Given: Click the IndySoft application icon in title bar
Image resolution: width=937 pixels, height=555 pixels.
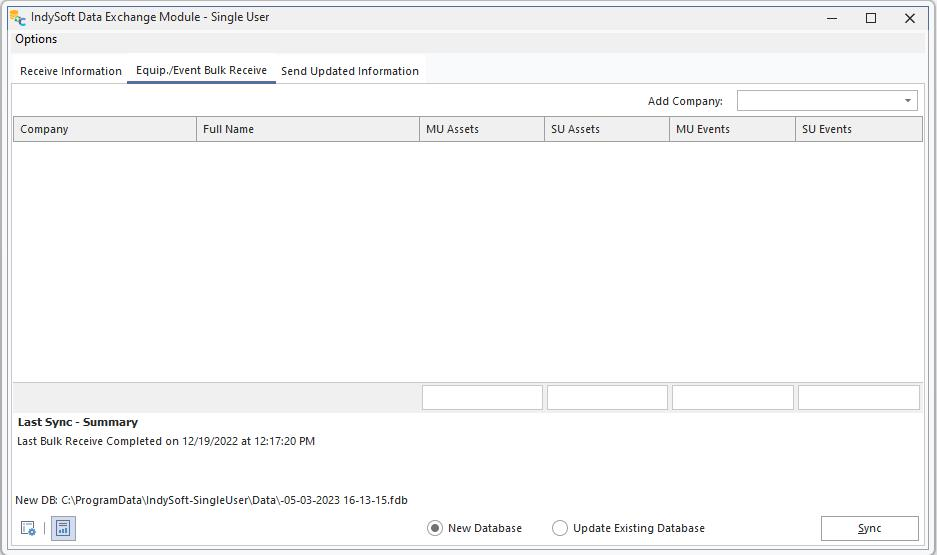Looking at the screenshot, I should point(18,18).
